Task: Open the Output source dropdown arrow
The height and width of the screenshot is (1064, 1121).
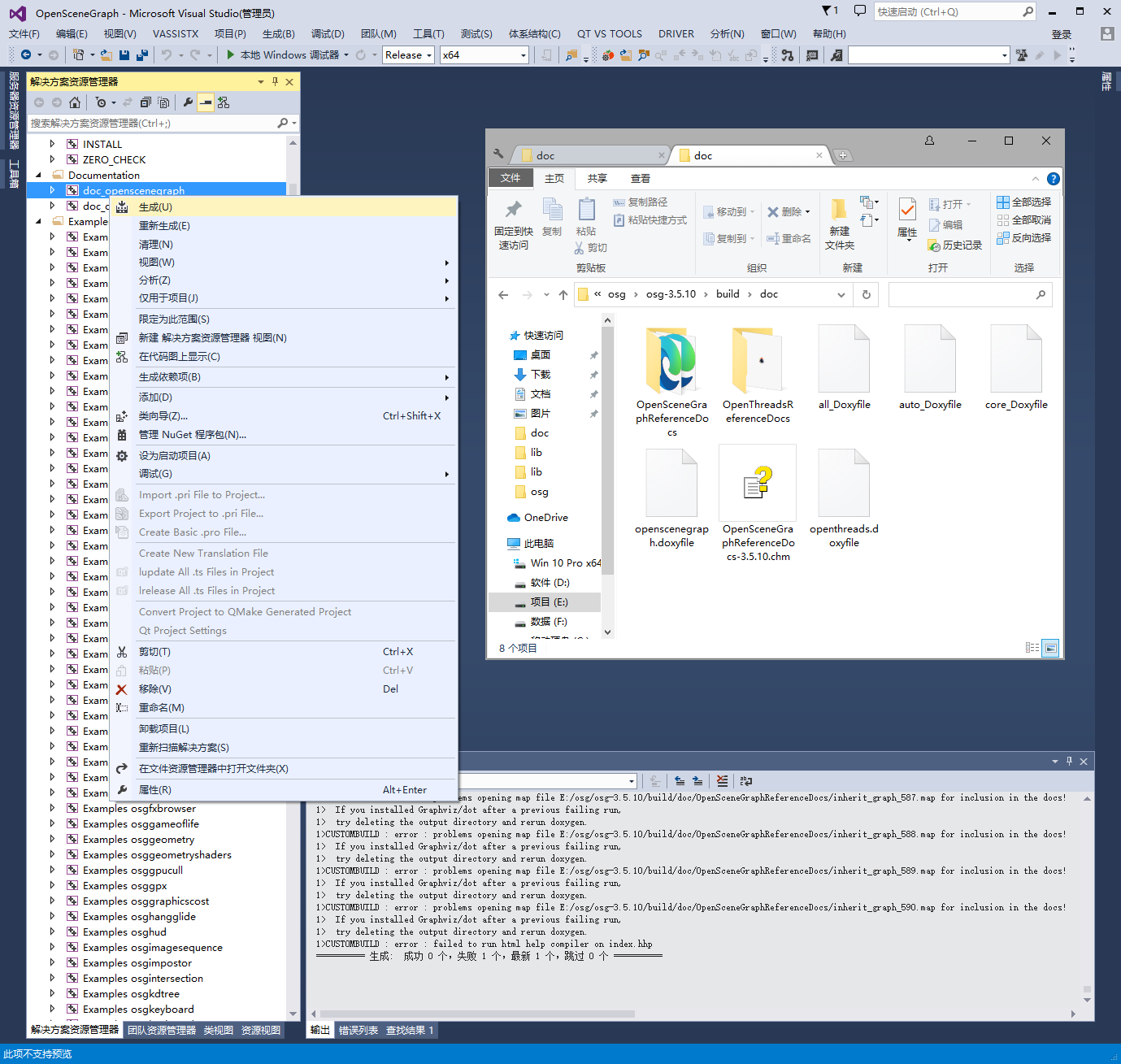Action: (631, 781)
